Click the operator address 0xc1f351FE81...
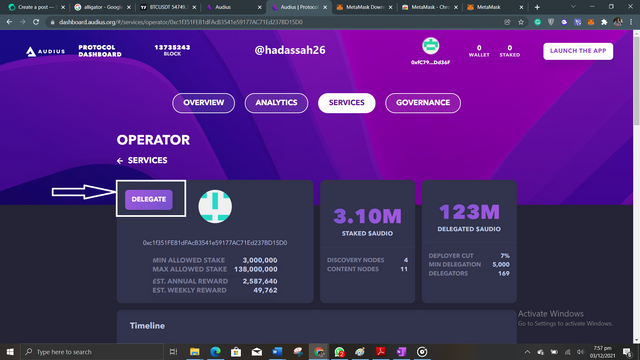Screen dimensions: 640x360 (215, 243)
